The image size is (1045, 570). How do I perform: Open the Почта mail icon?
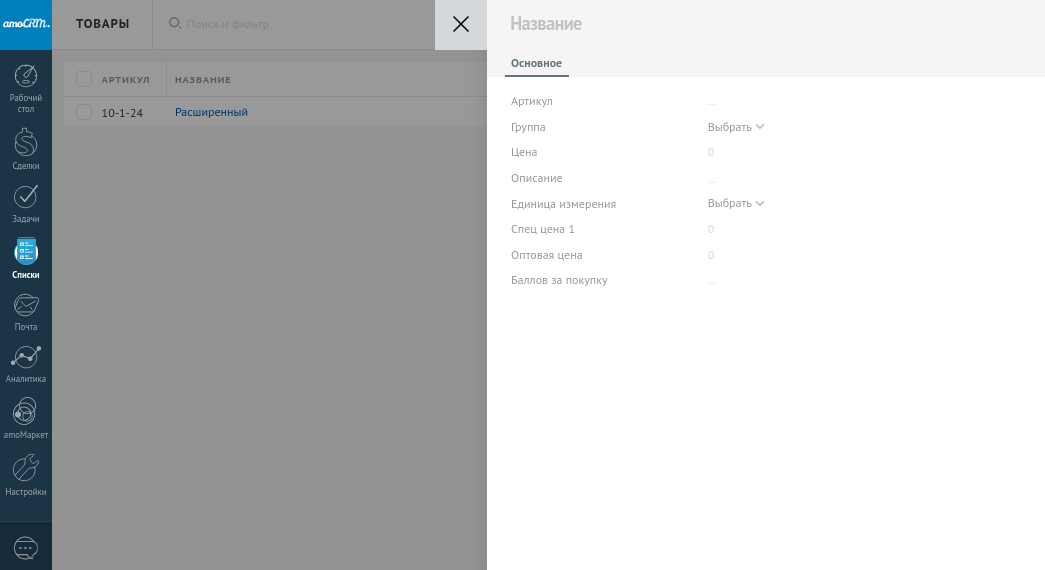[26, 306]
